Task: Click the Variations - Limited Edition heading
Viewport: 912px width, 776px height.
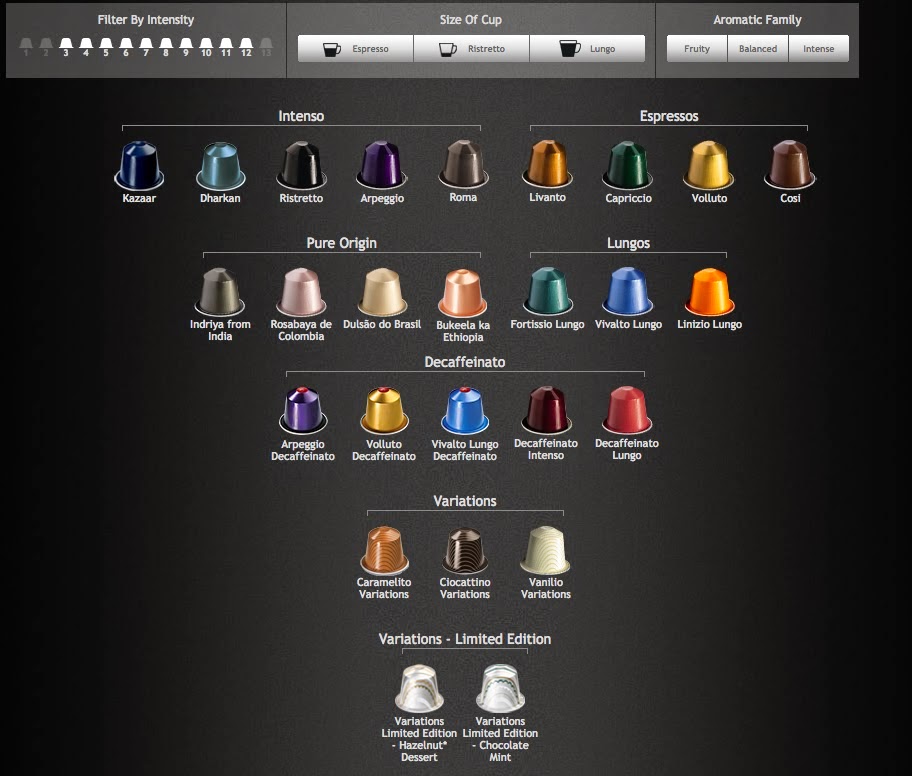Action: coord(465,639)
